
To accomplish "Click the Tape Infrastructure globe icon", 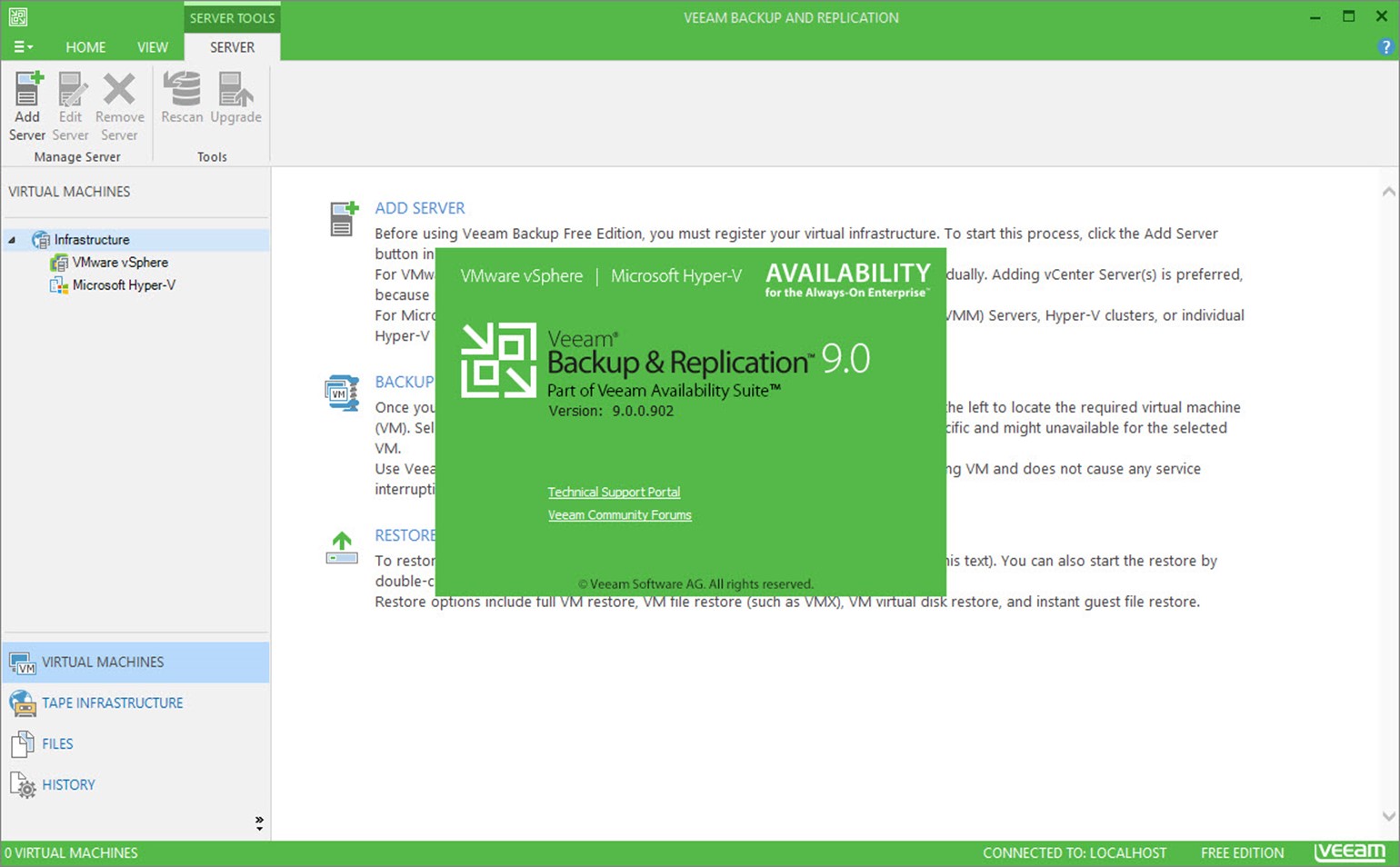I will pyautogui.click(x=23, y=703).
